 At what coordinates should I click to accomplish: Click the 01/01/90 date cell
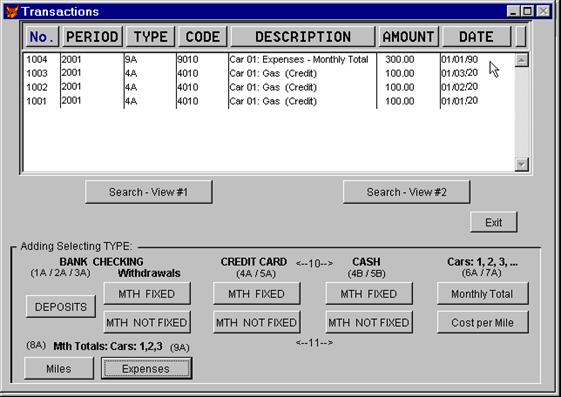pyautogui.click(x=460, y=59)
